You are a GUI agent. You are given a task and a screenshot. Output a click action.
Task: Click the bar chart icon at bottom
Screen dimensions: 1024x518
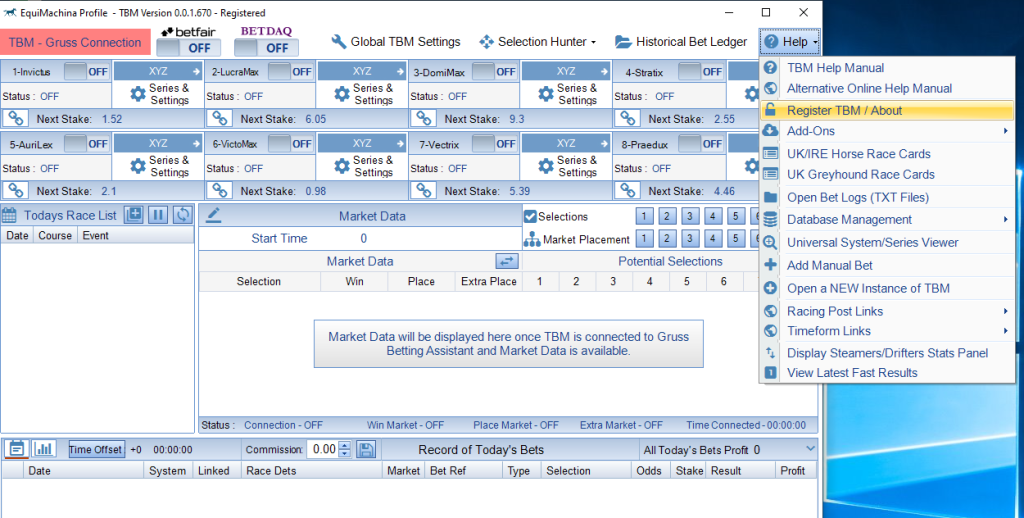(x=44, y=449)
